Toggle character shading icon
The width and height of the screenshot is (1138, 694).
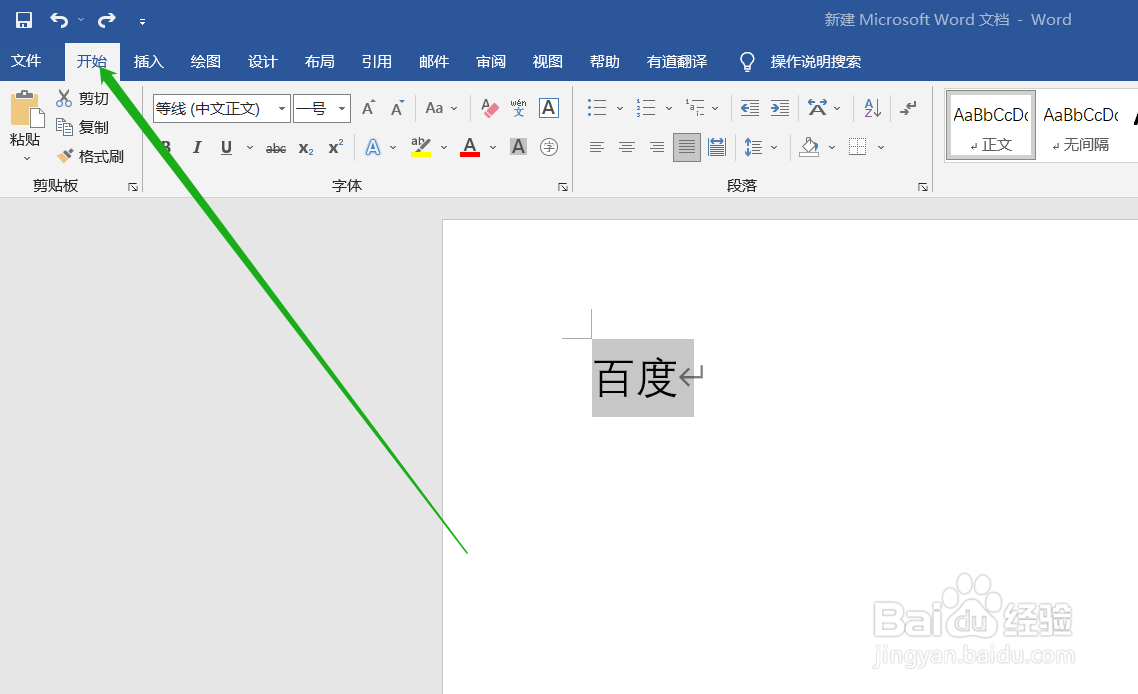coord(518,147)
